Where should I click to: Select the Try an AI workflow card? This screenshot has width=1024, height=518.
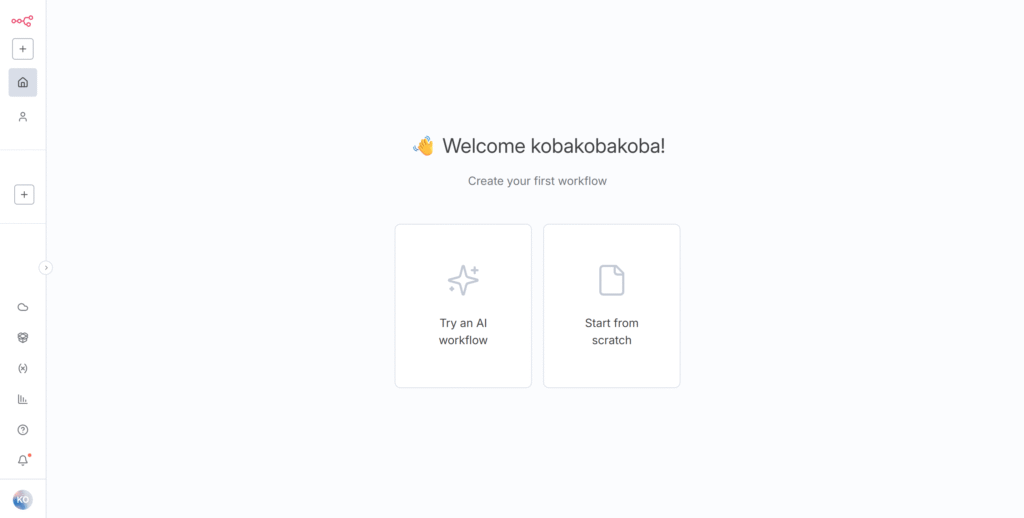pyautogui.click(x=463, y=306)
